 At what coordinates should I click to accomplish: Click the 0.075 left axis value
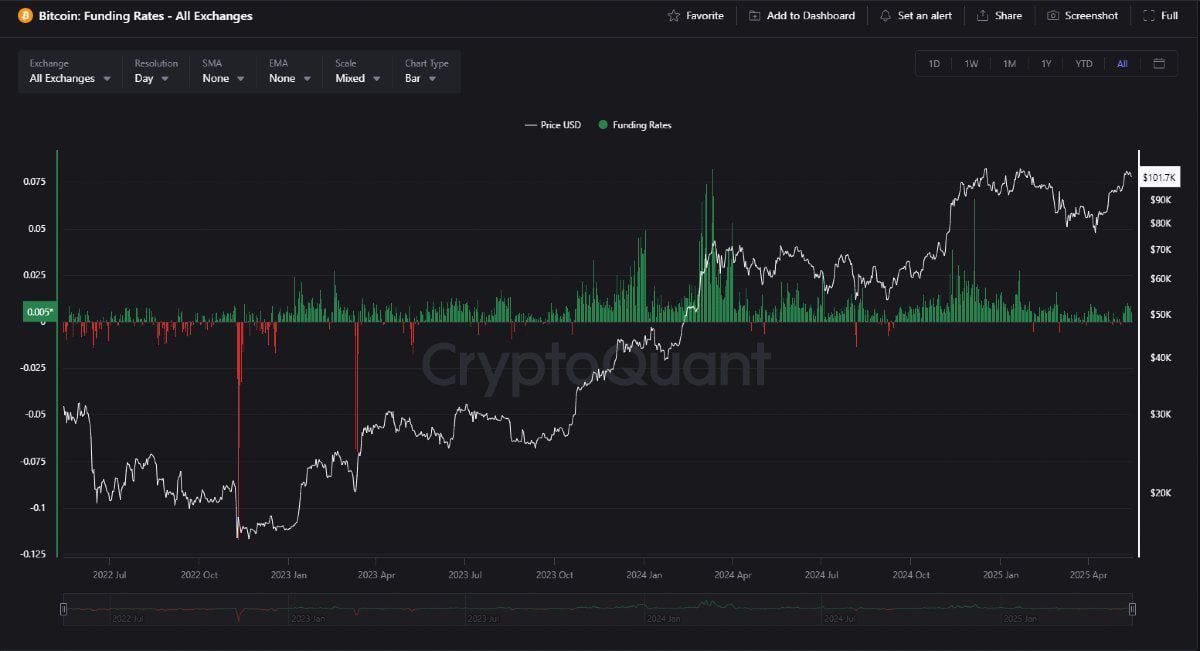tap(35, 182)
